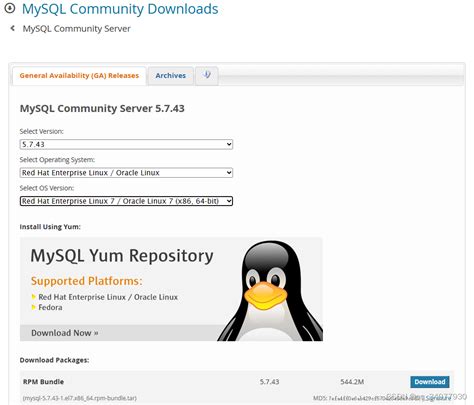The width and height of the screenshot is (474, 405).
Task: Click the mysql-5.7.43 rpm-bundle.tar filename
Action: (x=80, y=398)
